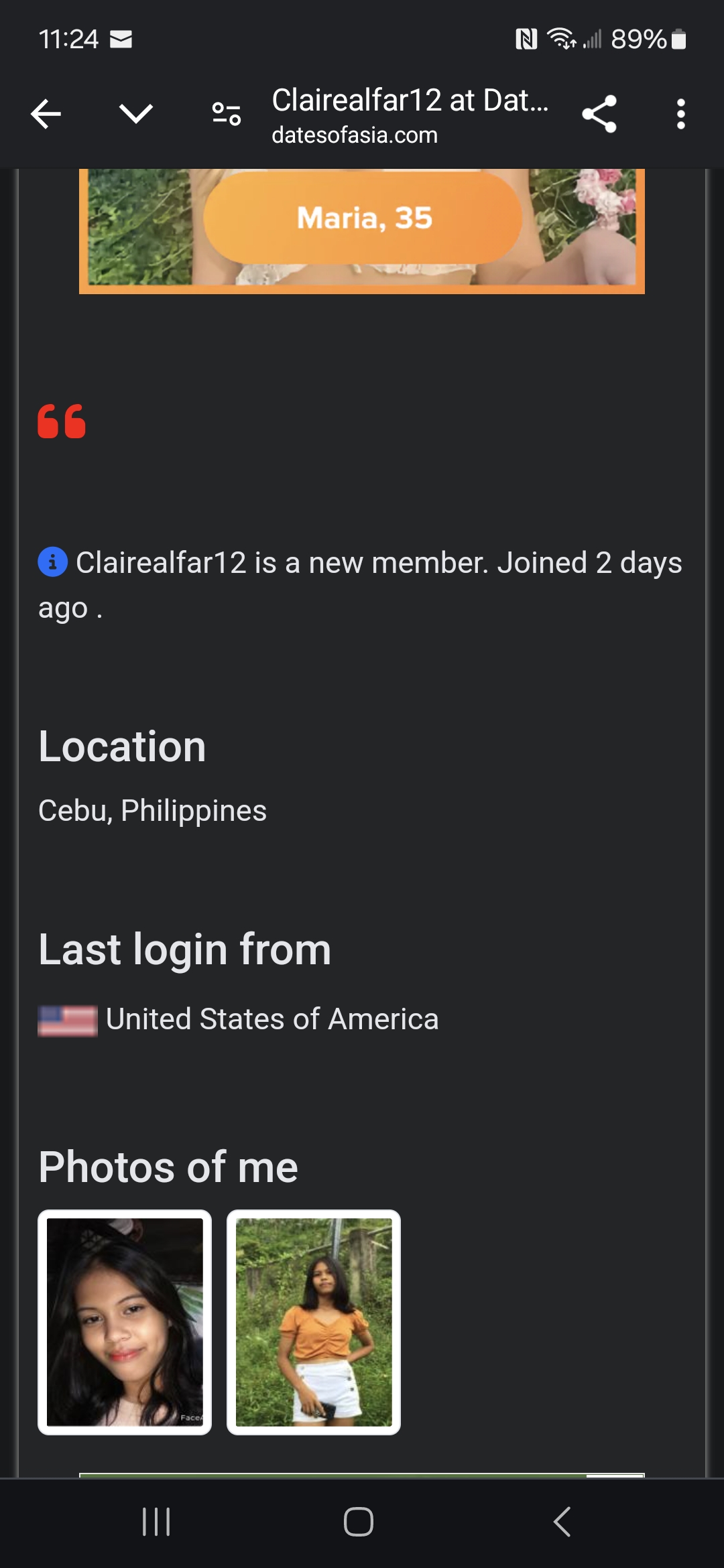Open the three-dot overflow menu
724x1568 pixels.
(680, 114)
